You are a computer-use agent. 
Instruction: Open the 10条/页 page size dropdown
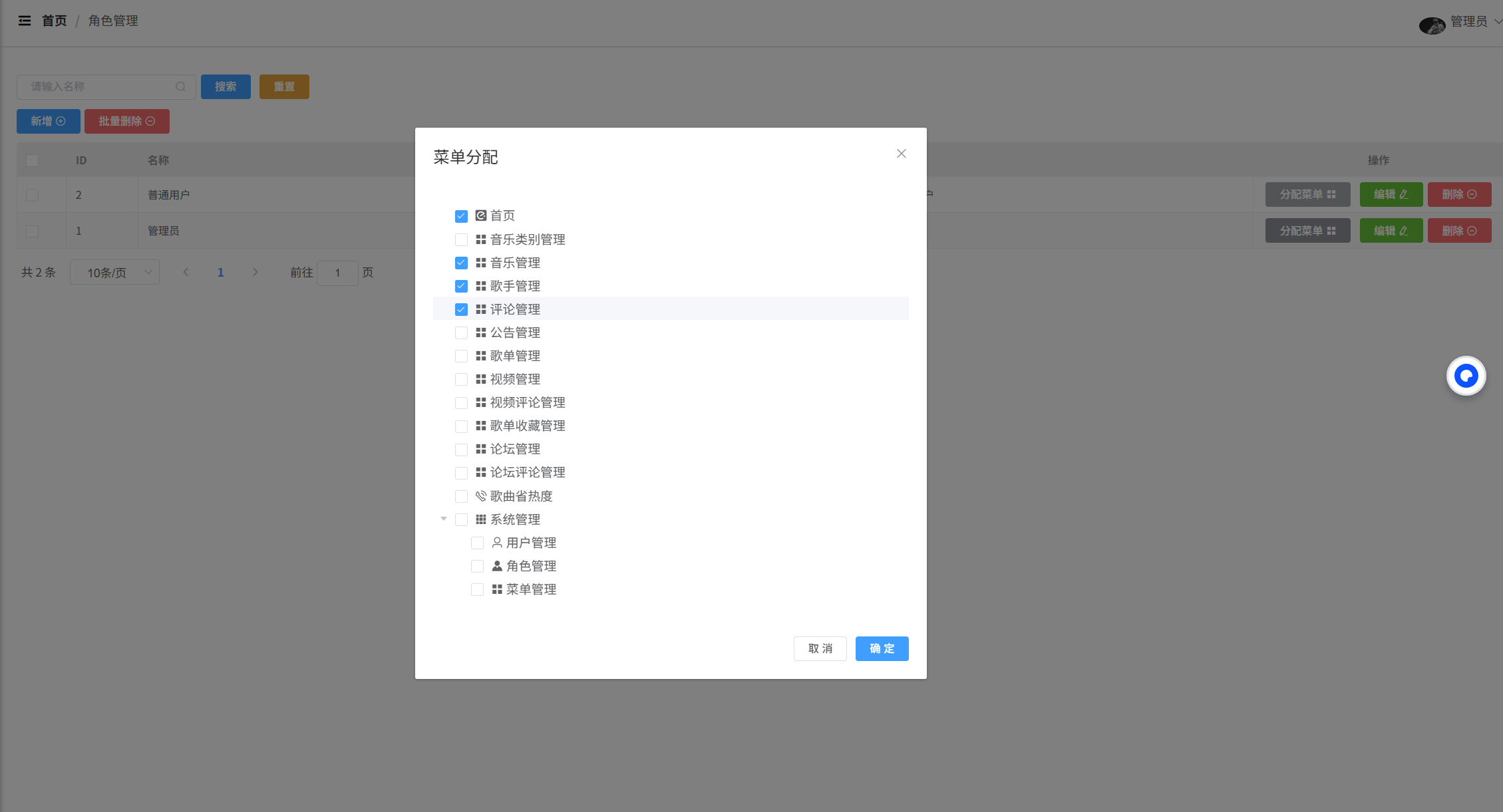(114, 273)
